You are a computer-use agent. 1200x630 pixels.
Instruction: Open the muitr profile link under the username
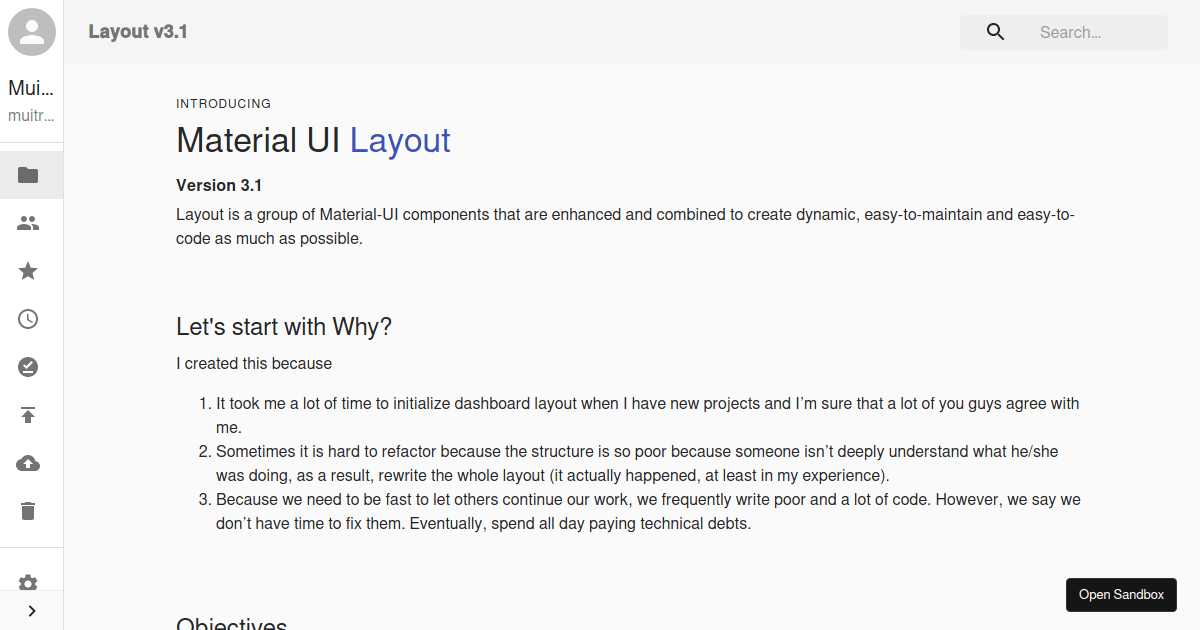tap(29, 115)
